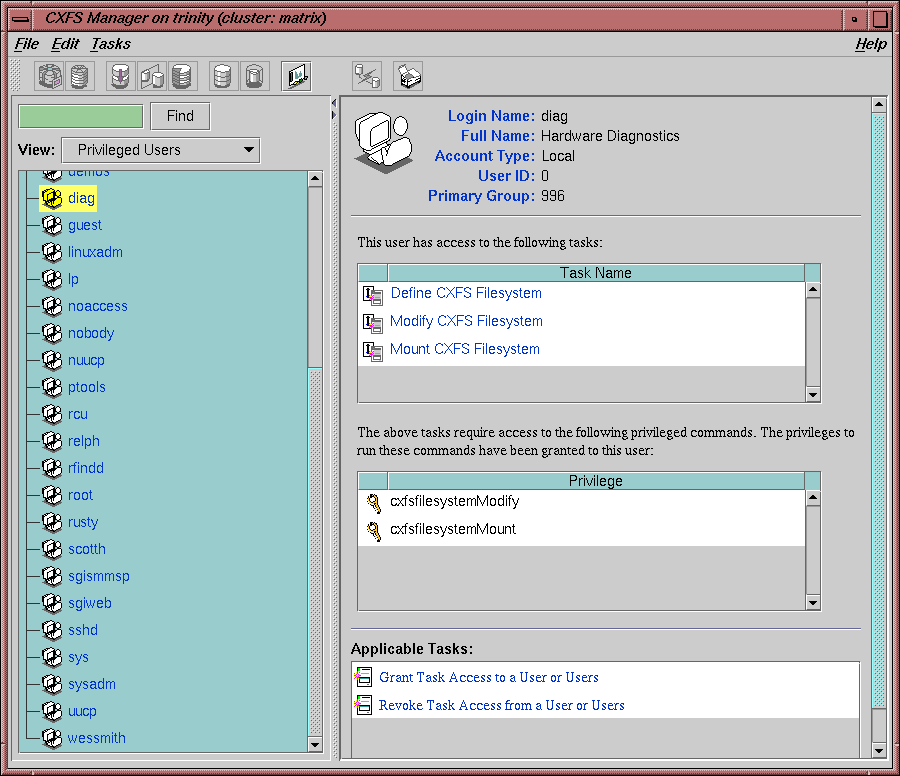This screenshot has height=776, width=900.
Task: Click the green Find text field
Action: coord(81,117)
